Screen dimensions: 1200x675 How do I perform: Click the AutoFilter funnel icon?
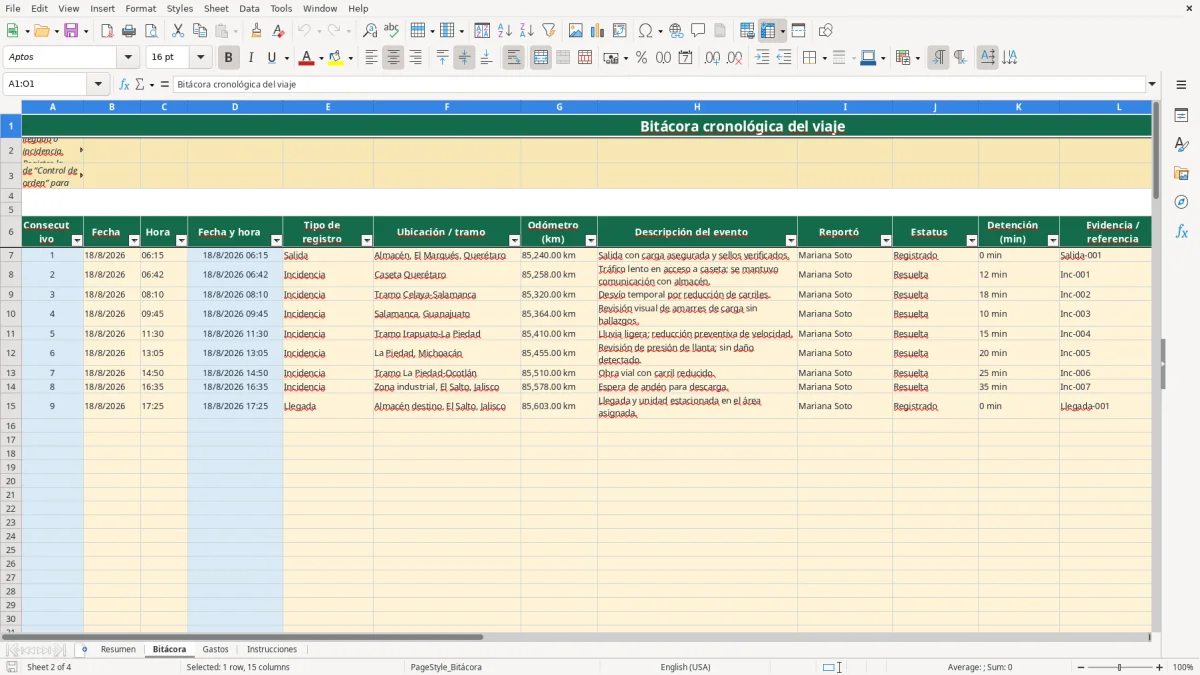point(548,31)
